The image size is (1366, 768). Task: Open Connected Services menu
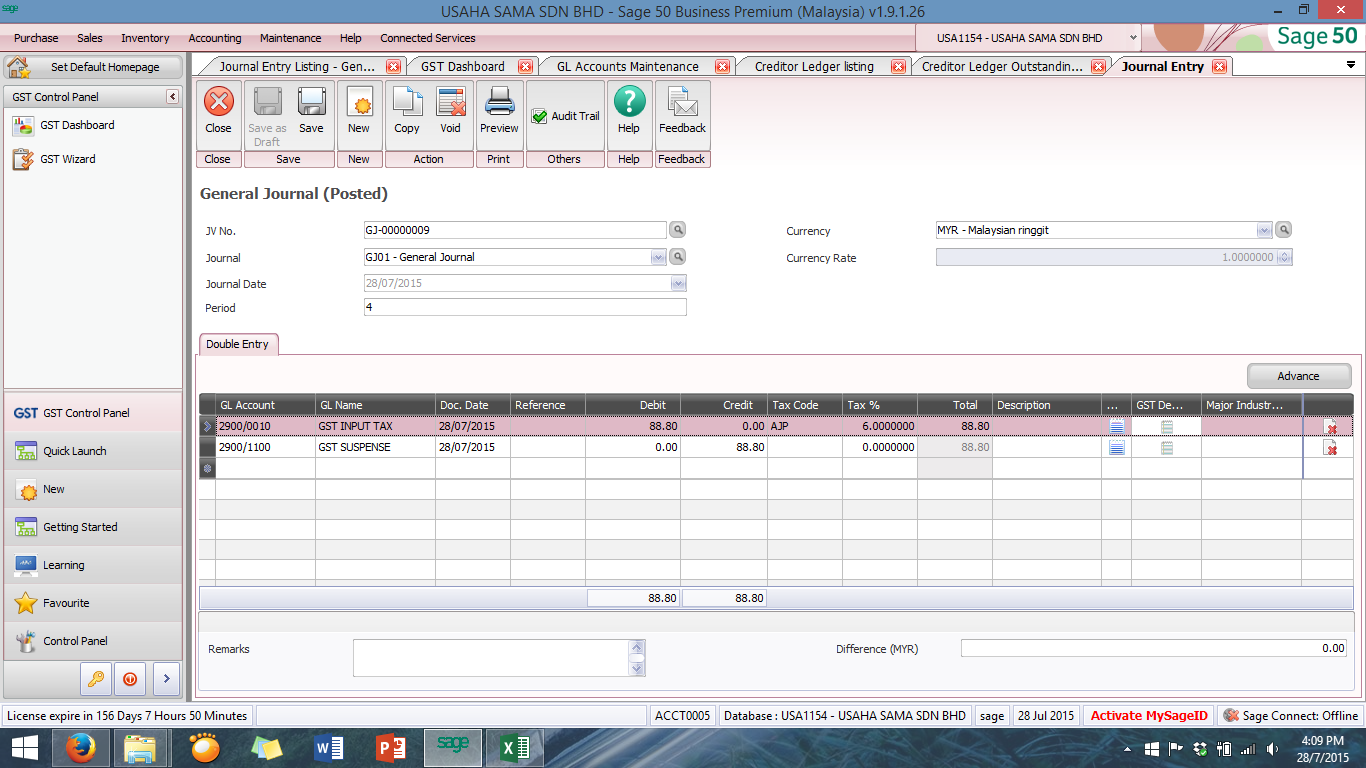[428, 38]
